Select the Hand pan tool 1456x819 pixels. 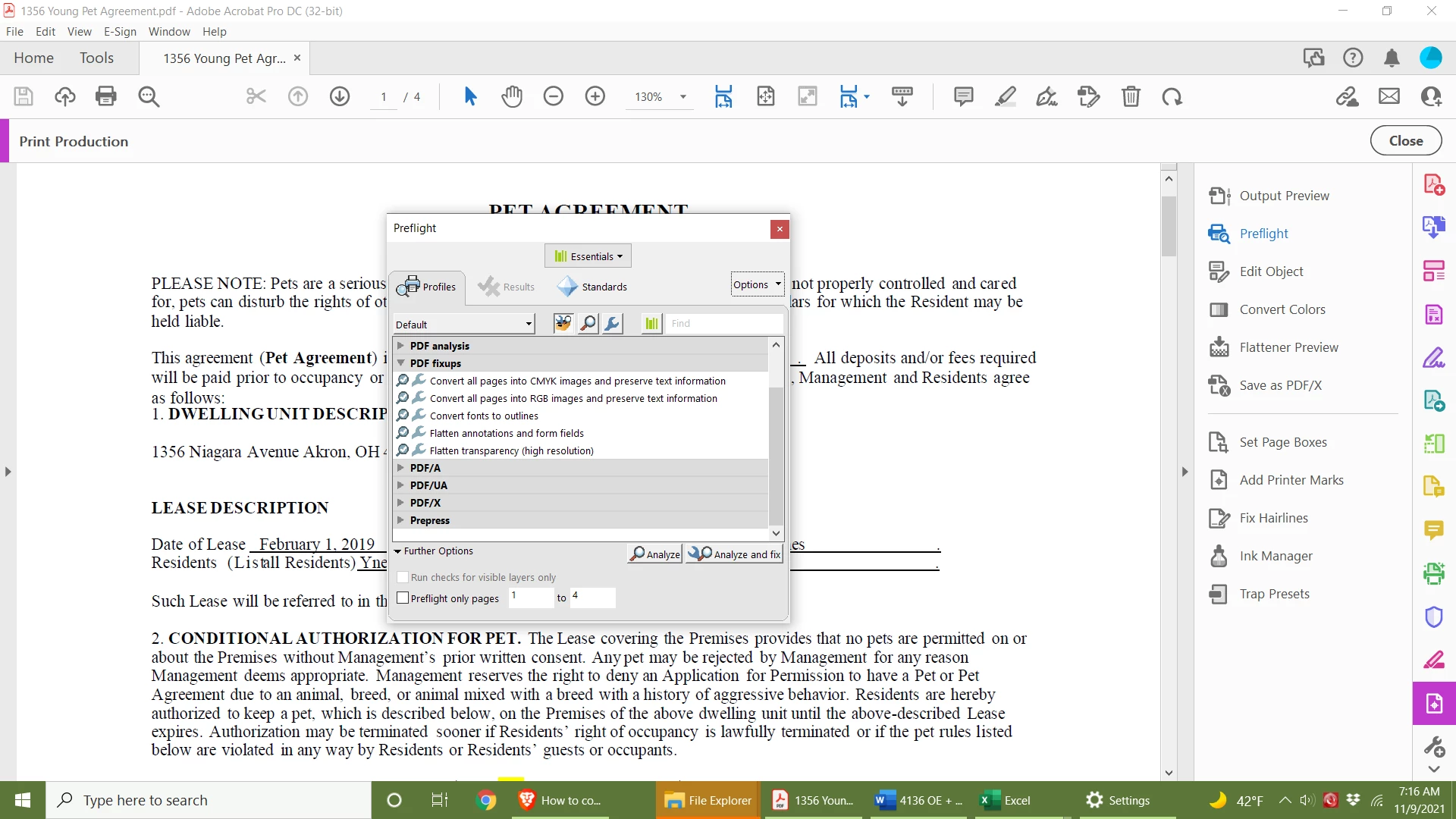coord(512,96)
